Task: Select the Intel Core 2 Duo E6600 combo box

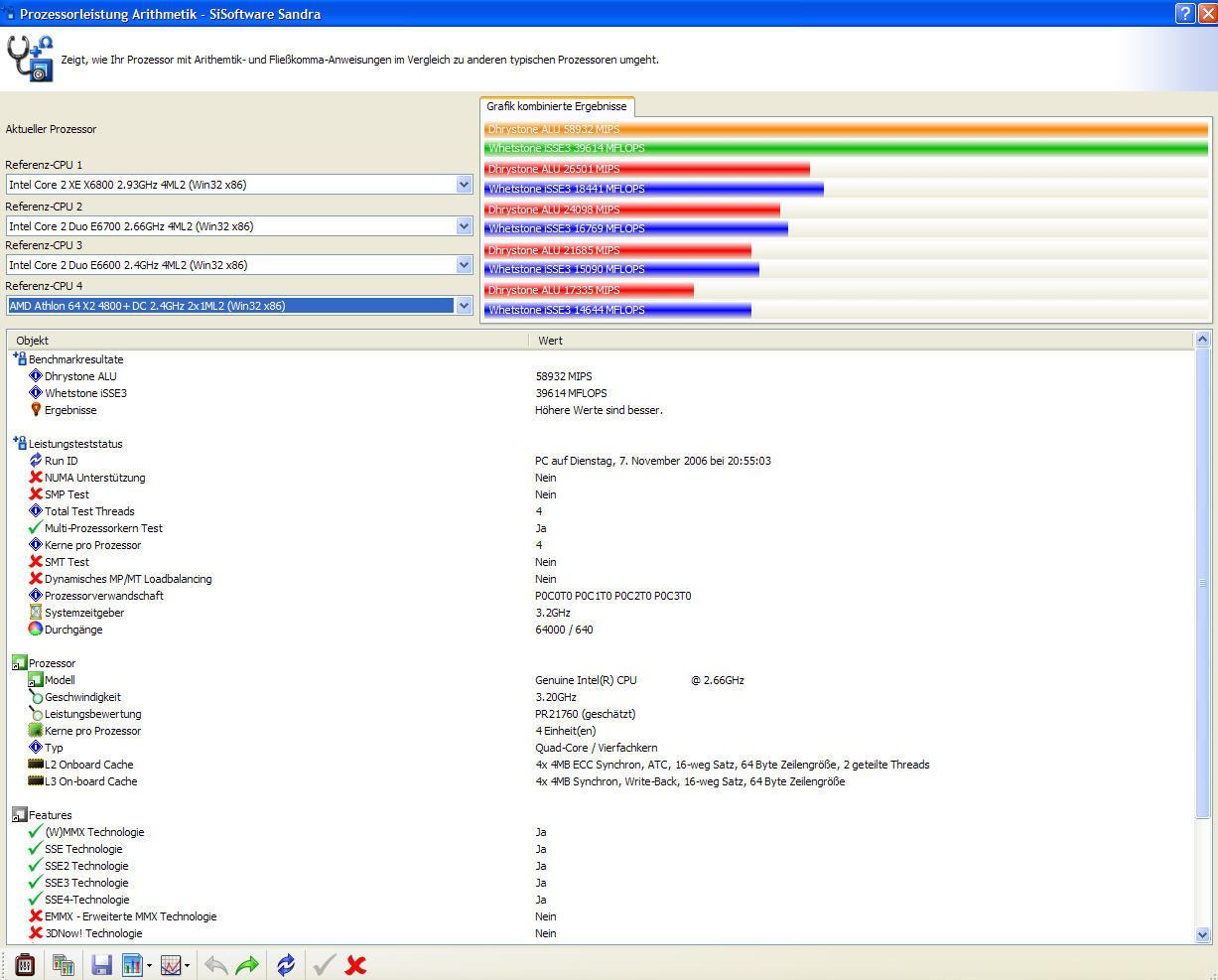Action: (239, 265)
